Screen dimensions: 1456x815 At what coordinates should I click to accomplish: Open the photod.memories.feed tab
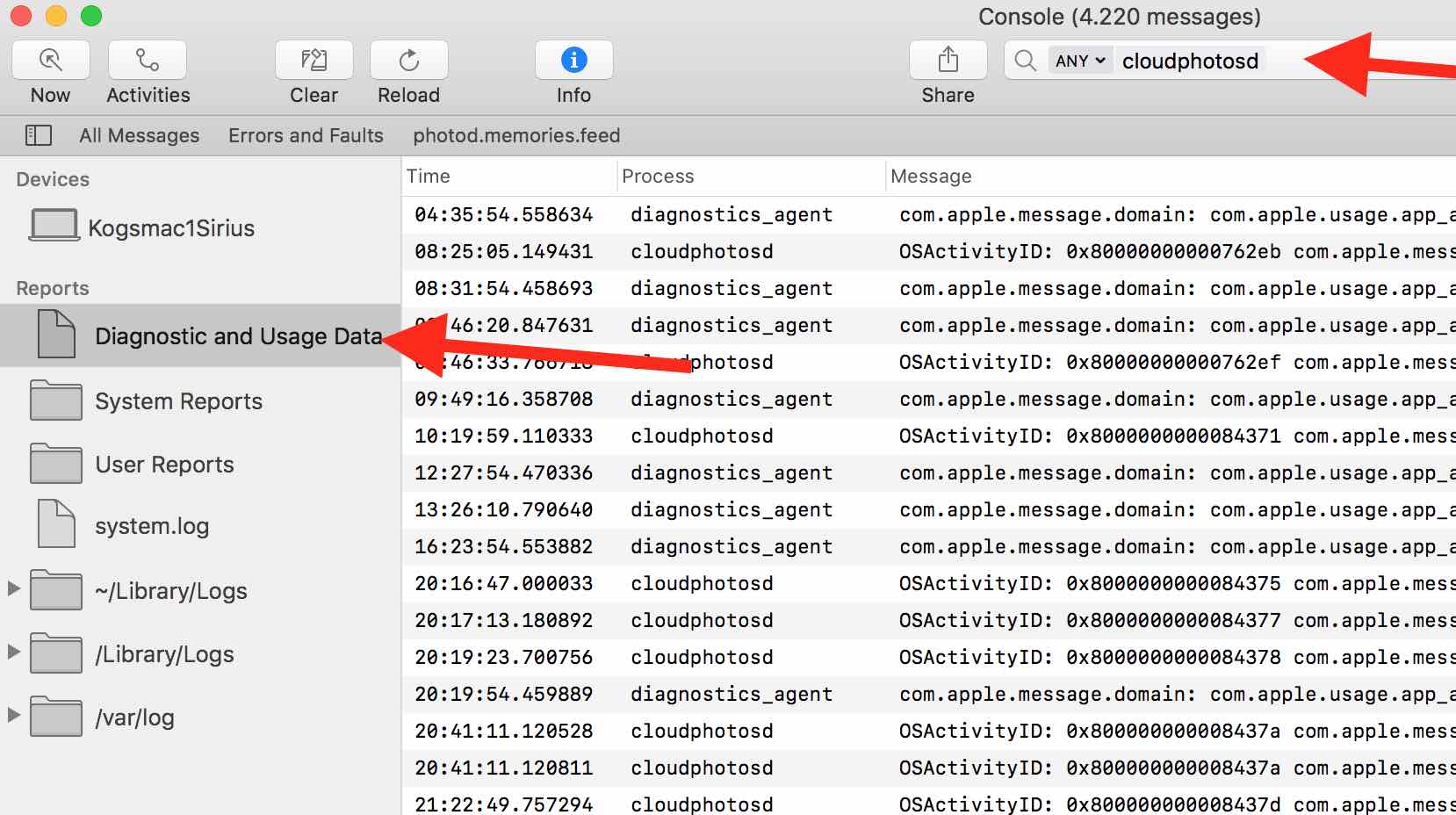(516, 135)
